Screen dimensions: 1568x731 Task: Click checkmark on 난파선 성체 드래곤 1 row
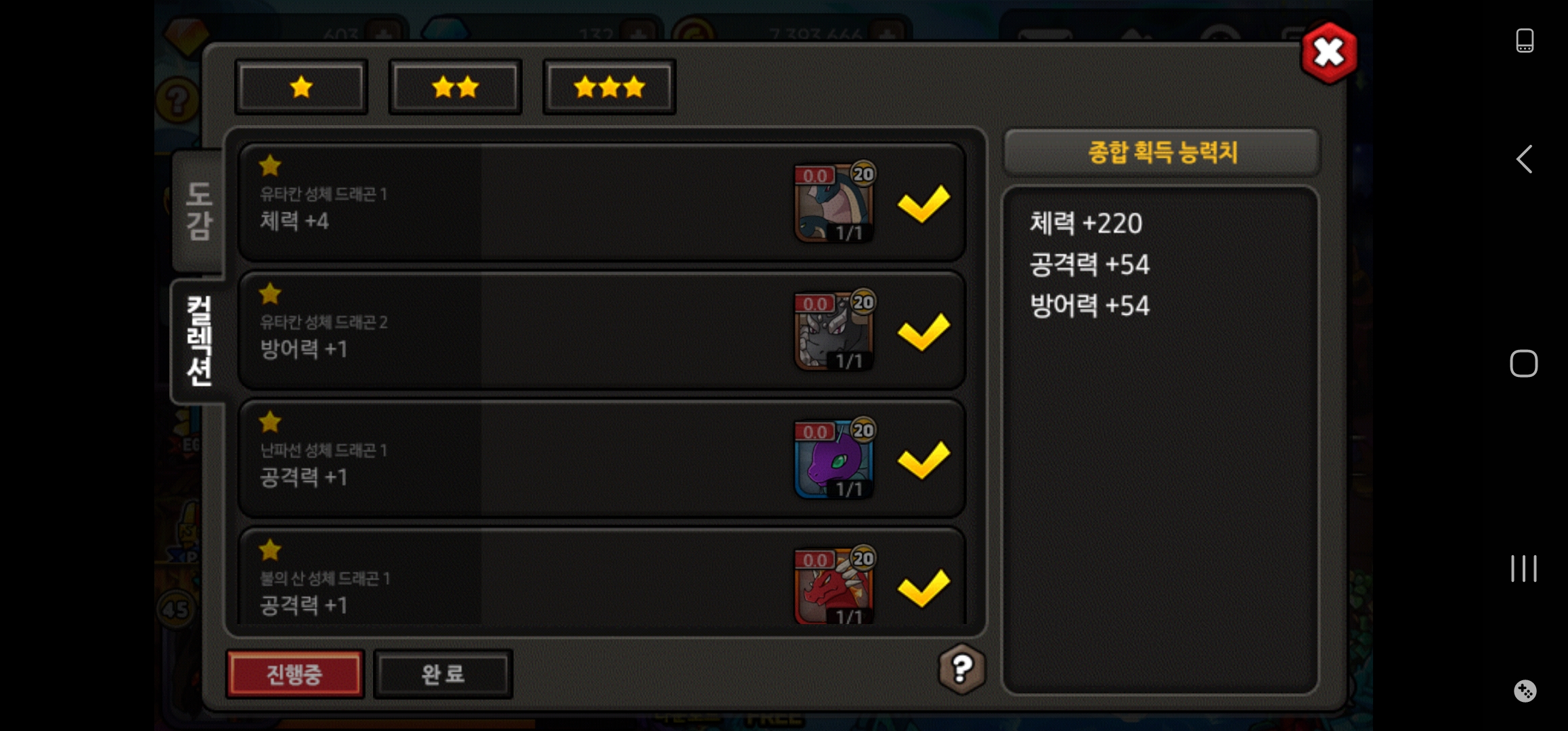click(x=923, y=459)
